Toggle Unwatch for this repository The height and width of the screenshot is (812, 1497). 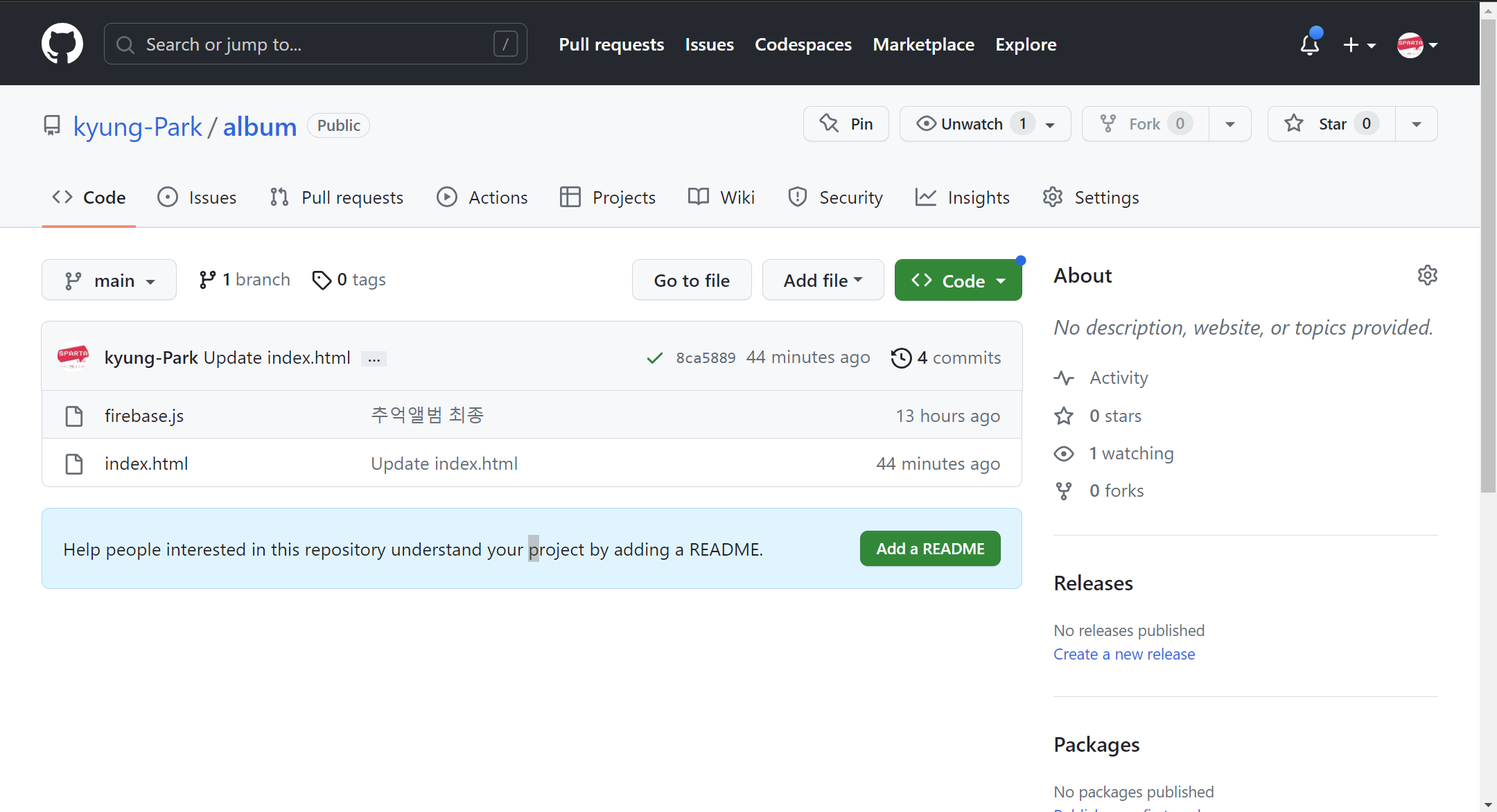[x=972, y=124]
